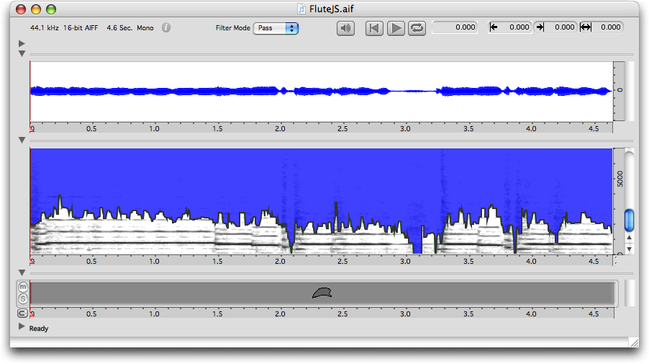Expand the collapsed top panel triangle
Viewport: 649px width, 364px height.
(x=22, y=43)
